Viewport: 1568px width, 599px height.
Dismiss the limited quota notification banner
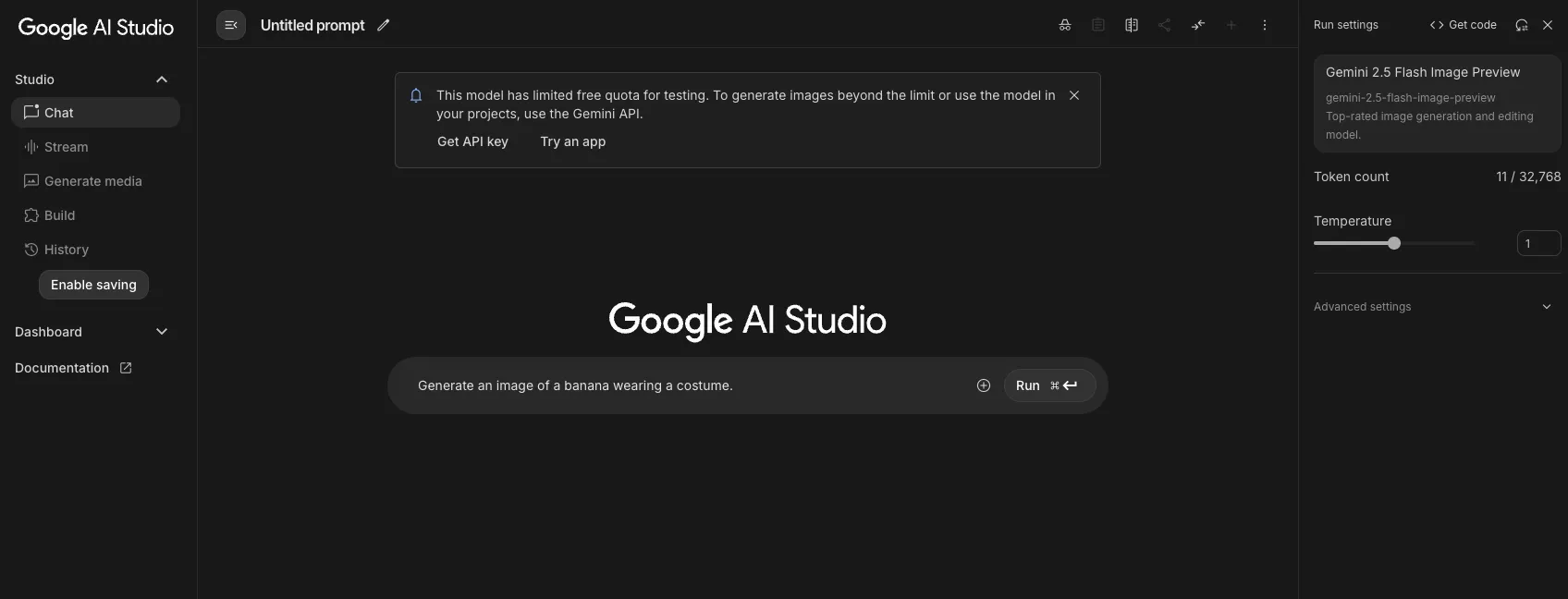click(x=1074, y=95)
